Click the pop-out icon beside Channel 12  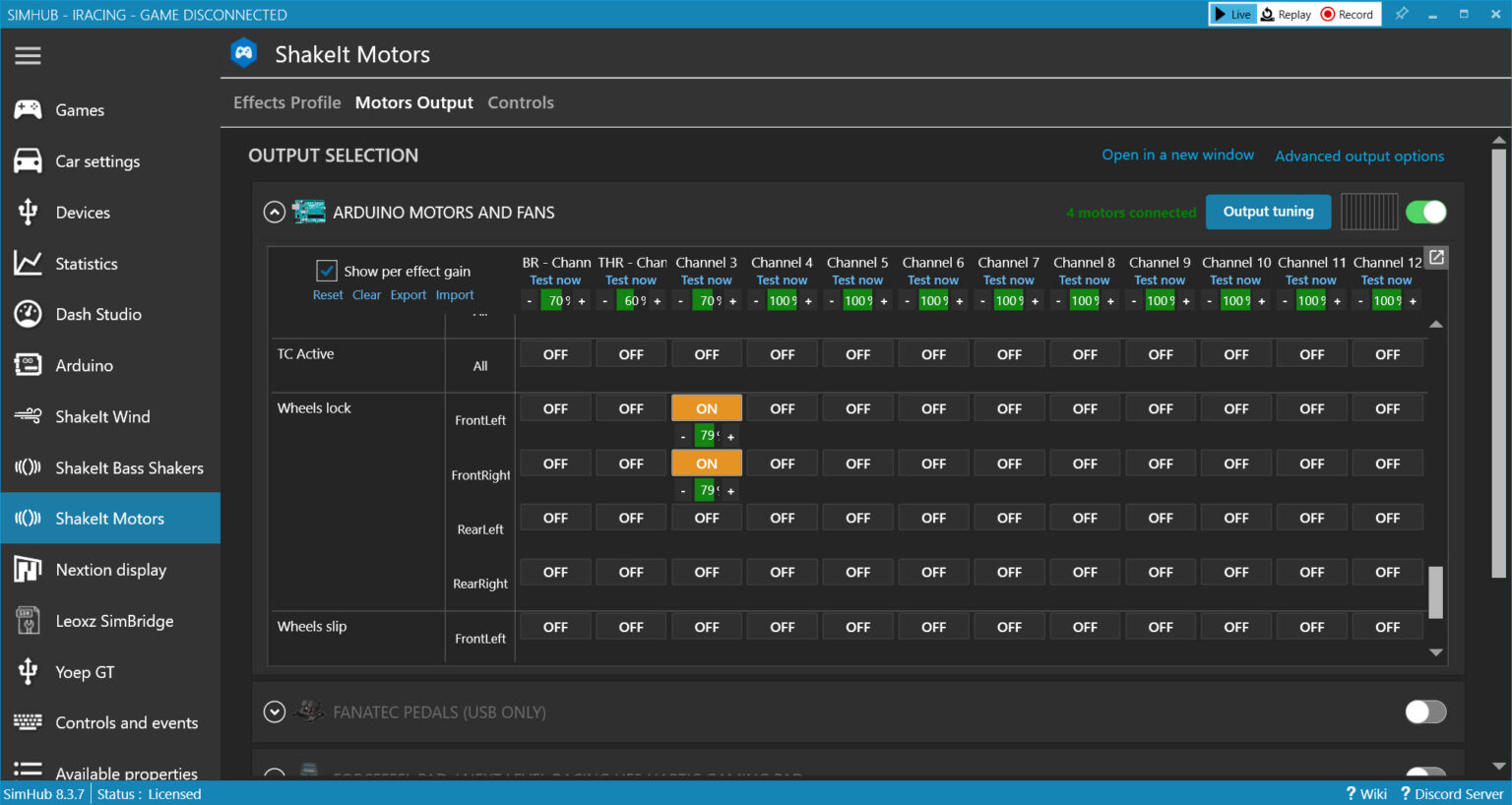(1436, 258)
